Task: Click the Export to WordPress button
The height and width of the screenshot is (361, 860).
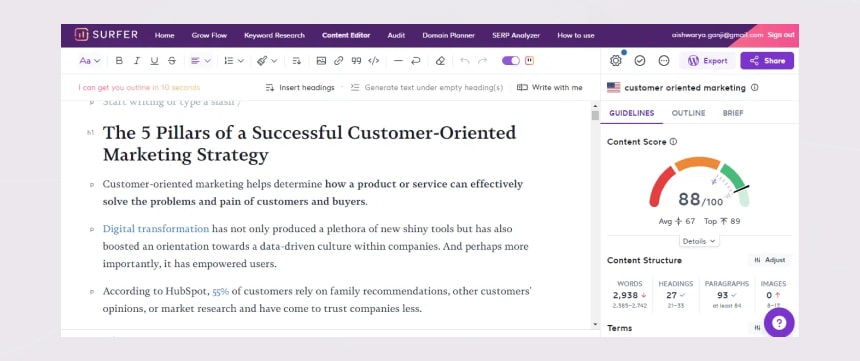Action: (x=708, y=61)
